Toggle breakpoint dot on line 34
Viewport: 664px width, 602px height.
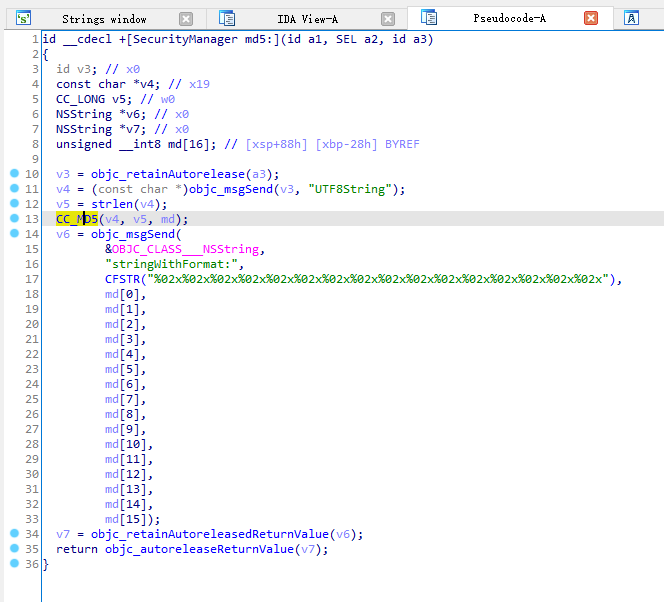point(14,533)
